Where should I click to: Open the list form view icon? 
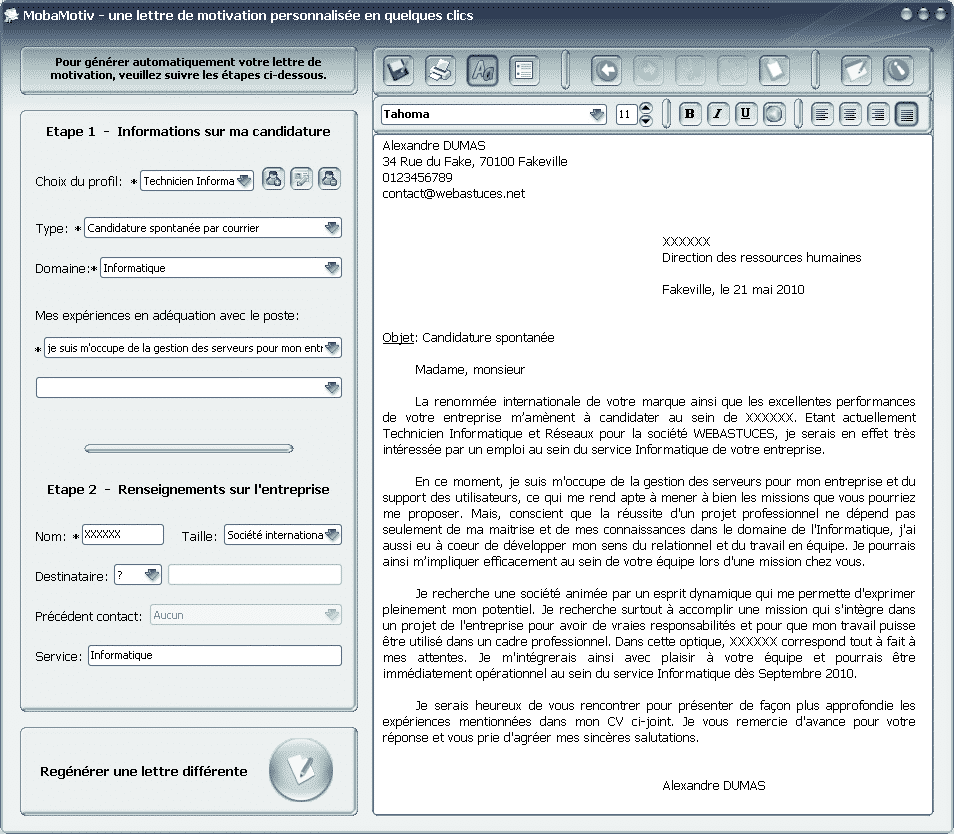[x=523, y=71]
